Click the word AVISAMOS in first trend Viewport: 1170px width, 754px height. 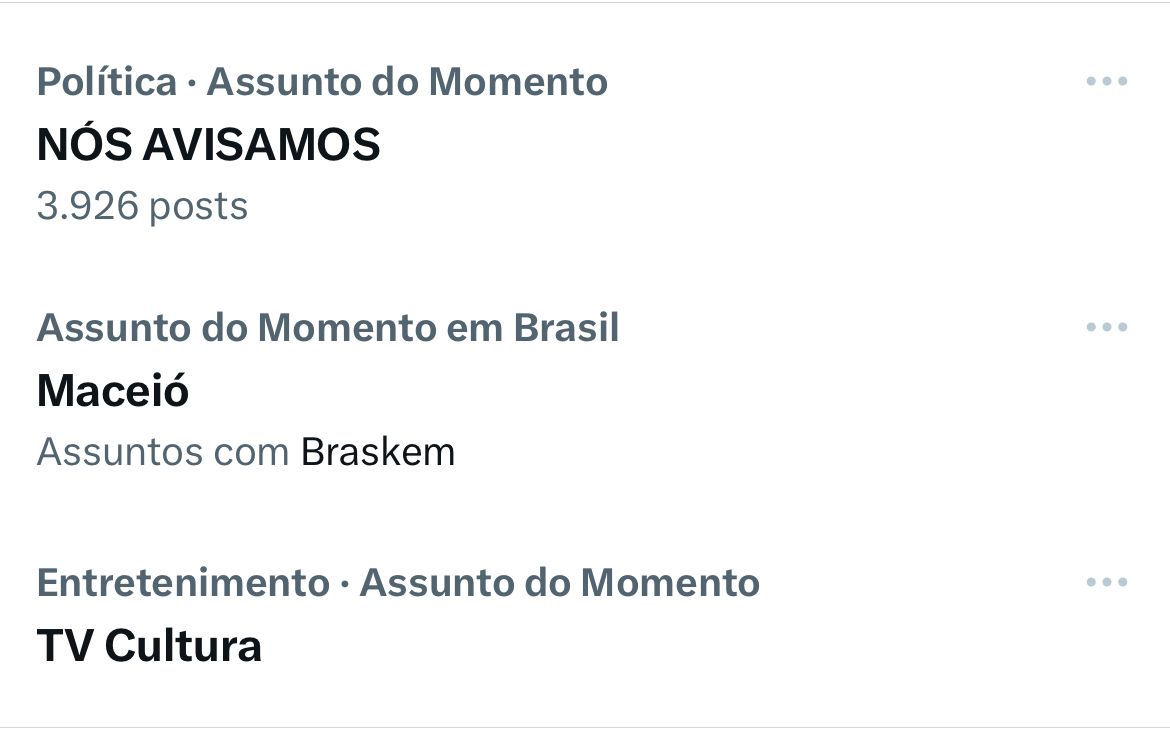pos(261,145)
